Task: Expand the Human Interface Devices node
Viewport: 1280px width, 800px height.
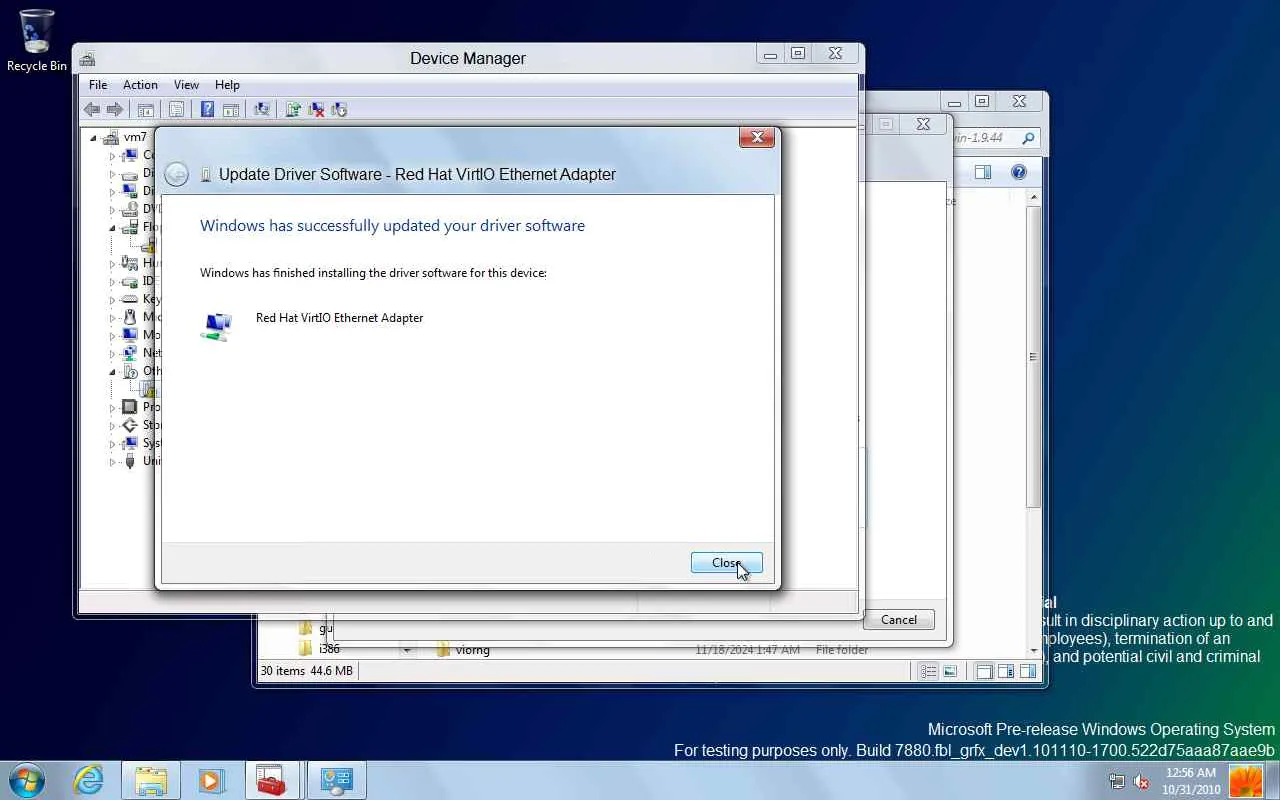Action: point(112,263)
